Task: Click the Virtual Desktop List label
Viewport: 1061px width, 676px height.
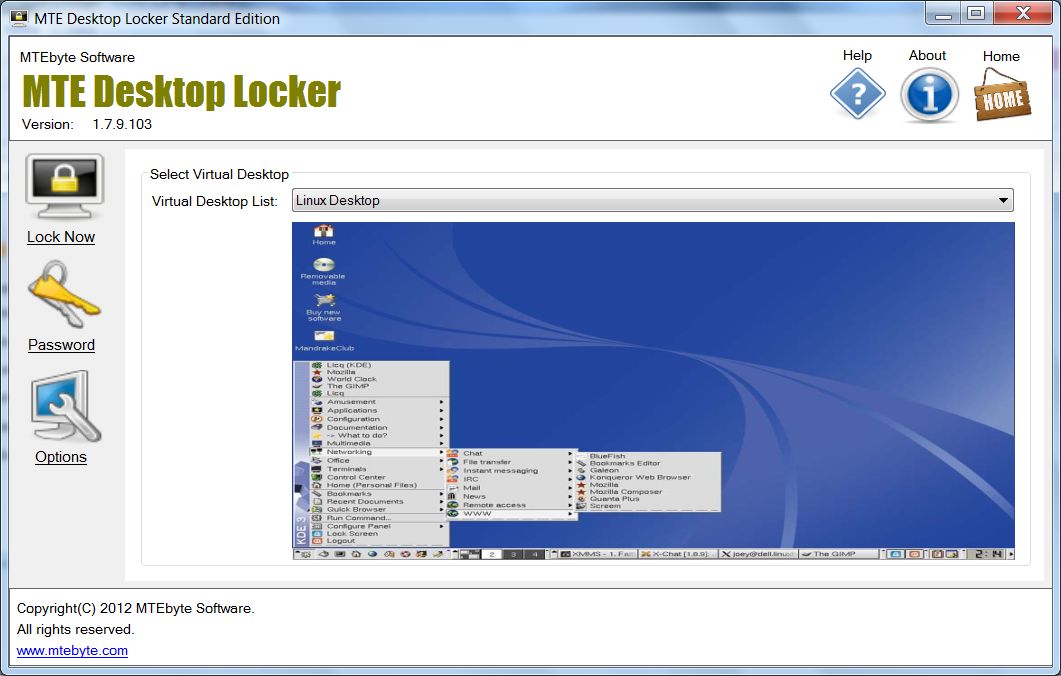Action: (x=215, y=202)
